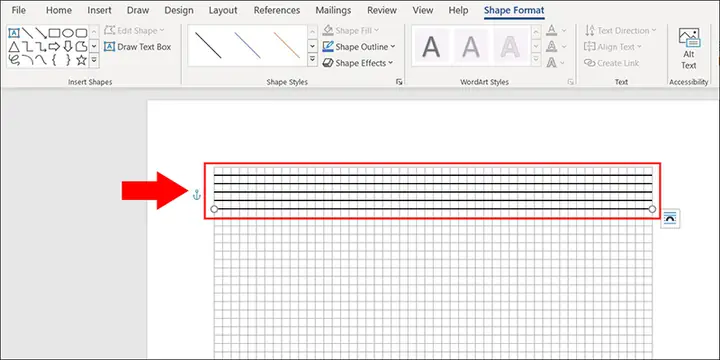The height and width of the screenshot is (360, 720).
Task: Open the Edit Shape dropdown
Action: tap(134, 31)
